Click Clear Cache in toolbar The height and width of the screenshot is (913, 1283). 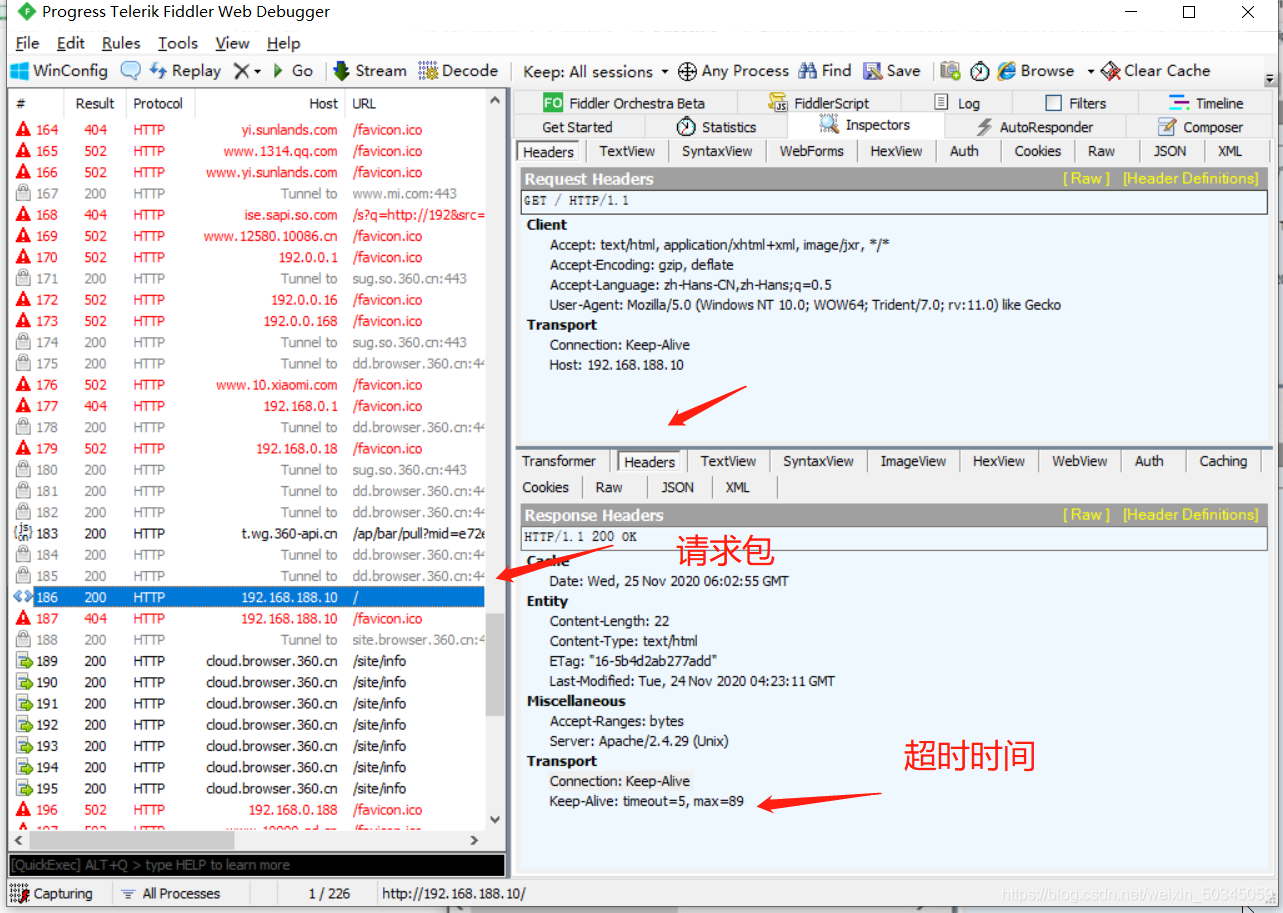pyautogui.click(x=1156, y=71)
